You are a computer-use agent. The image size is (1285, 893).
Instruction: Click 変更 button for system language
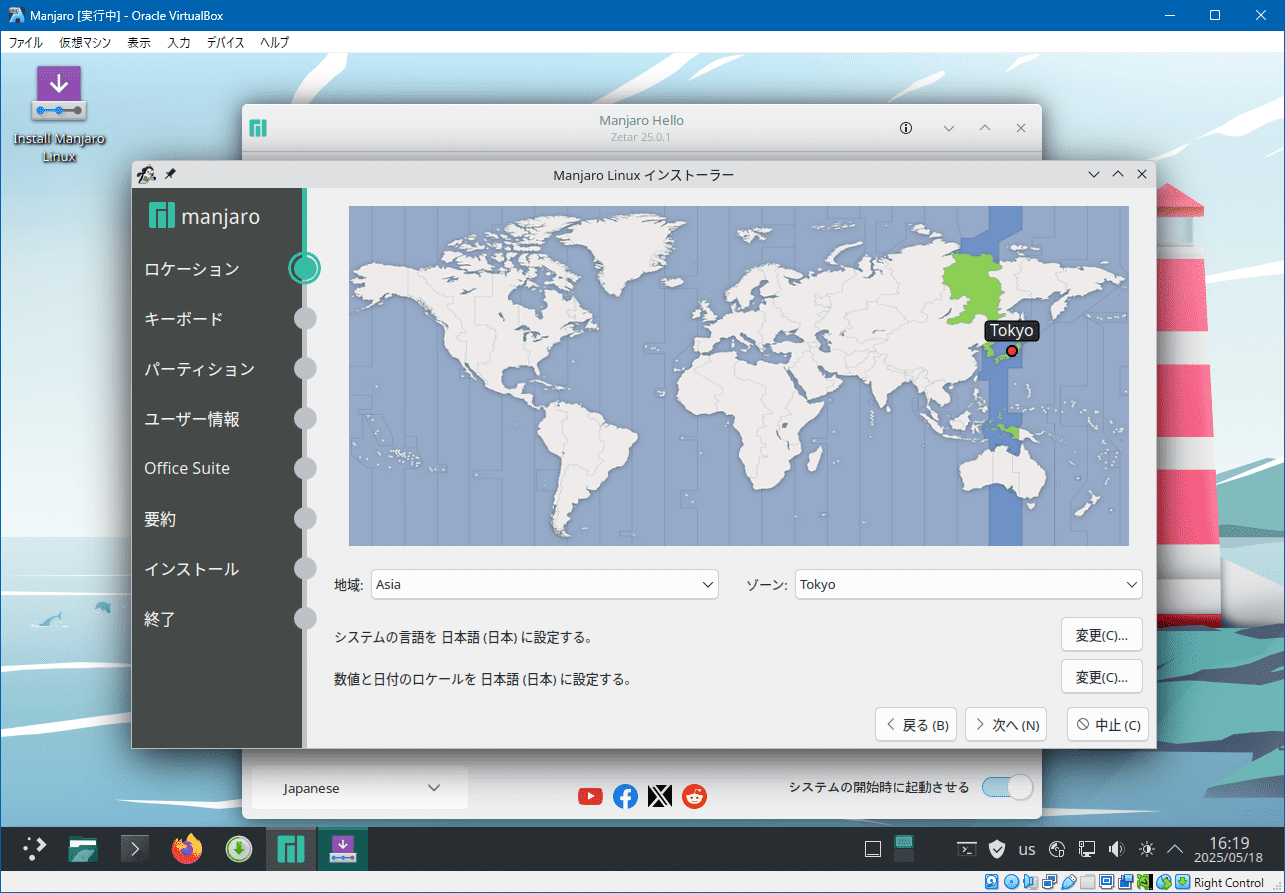point(1101,635)
